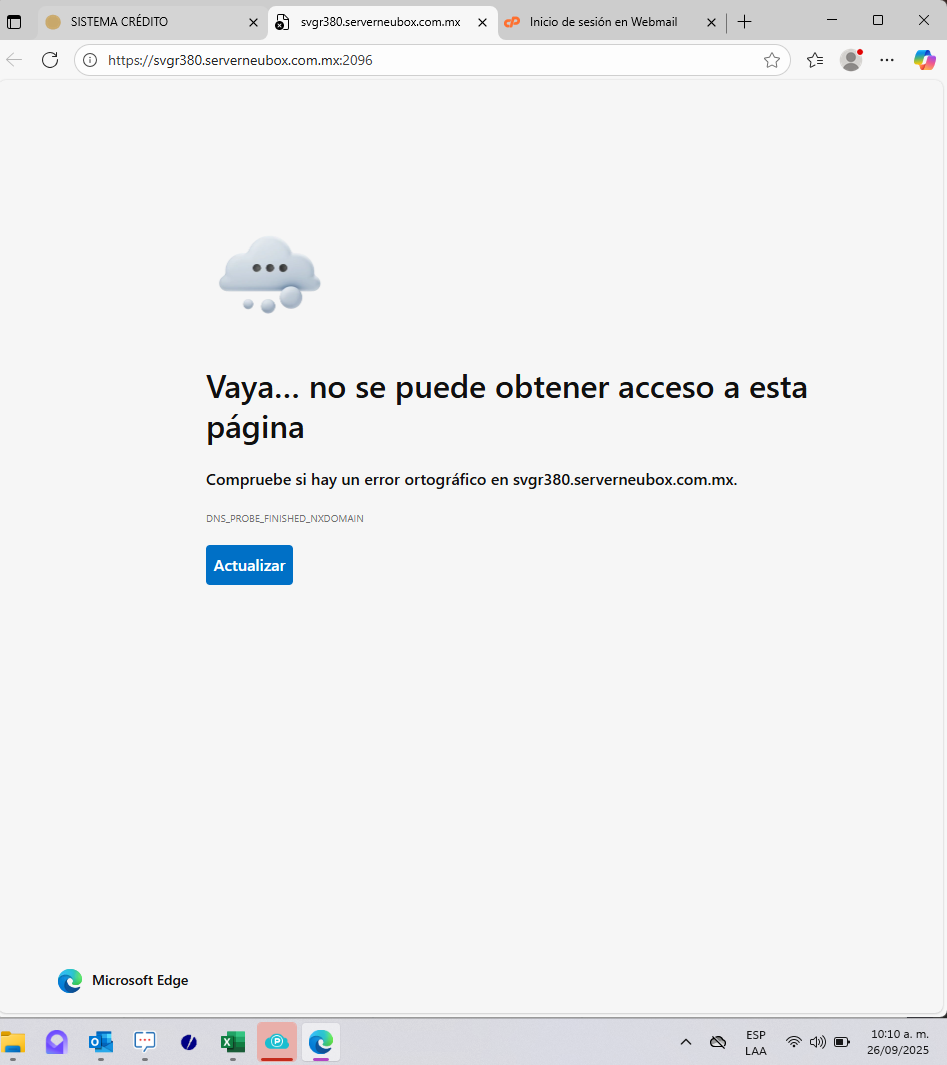Open the Favorites list icon
Image resolution: width=947 pixels, height=1065 pixels.
(815, 60)
